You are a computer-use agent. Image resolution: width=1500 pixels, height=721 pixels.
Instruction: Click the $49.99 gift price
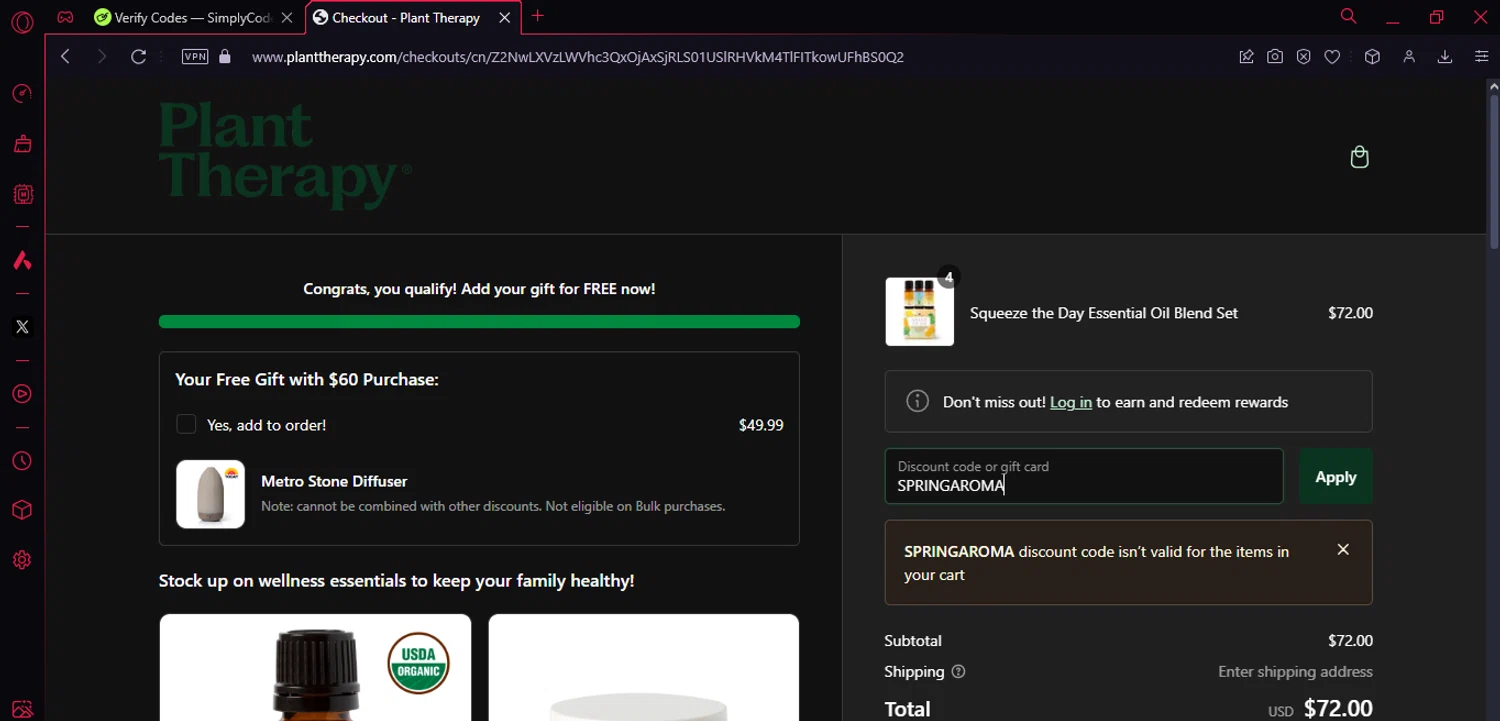[761, 425]
